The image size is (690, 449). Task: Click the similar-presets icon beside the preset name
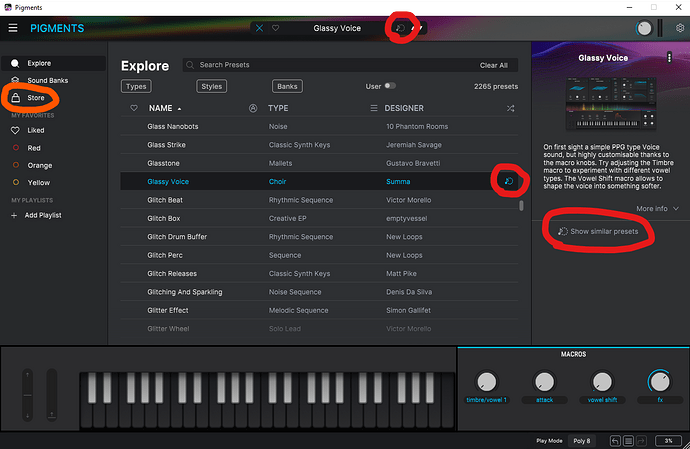click(x=400, y=28)
